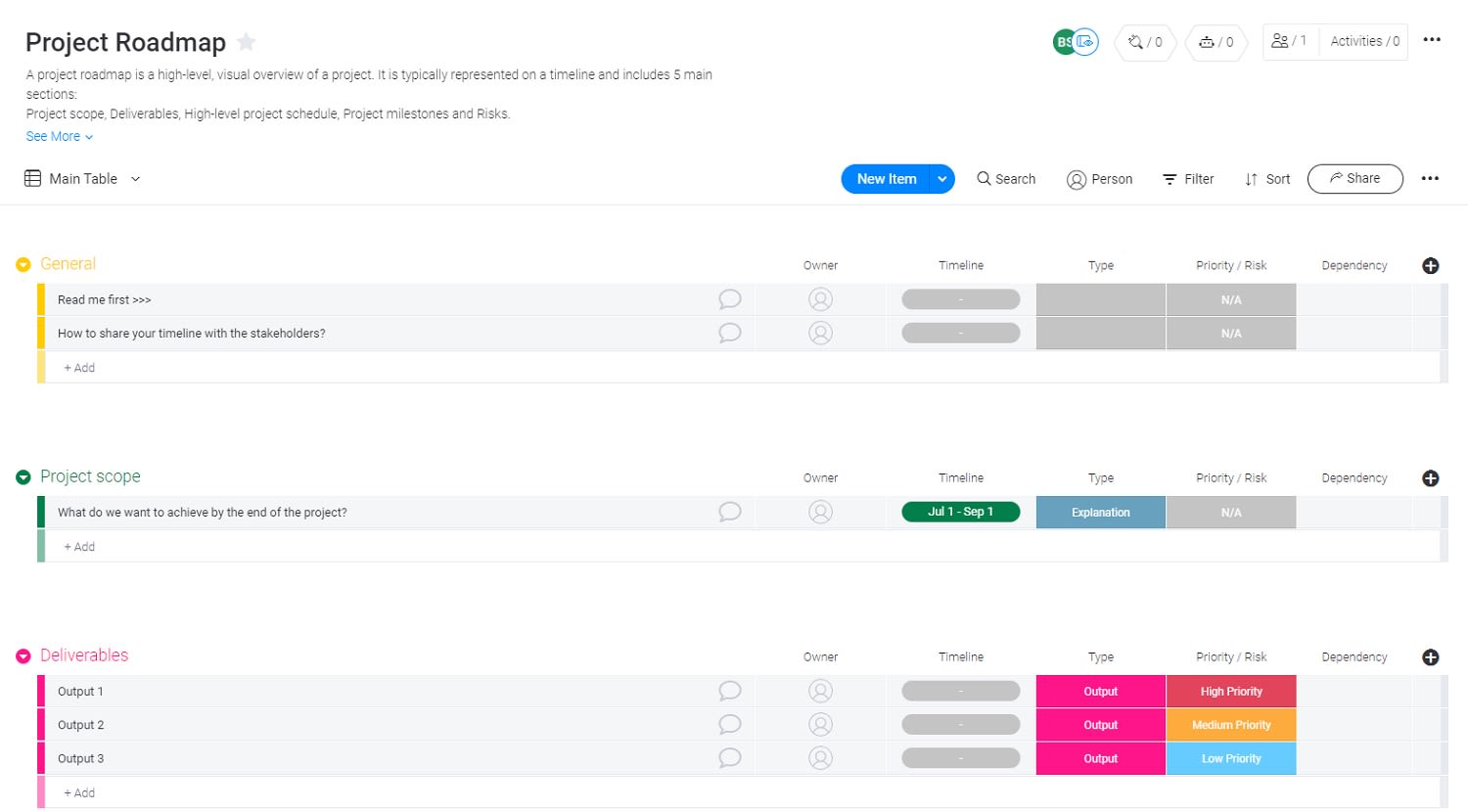The height and width of the screenshot is (812, 1468).
Task: Click the Main Table grid icon
Action: (x=32, y=178)
